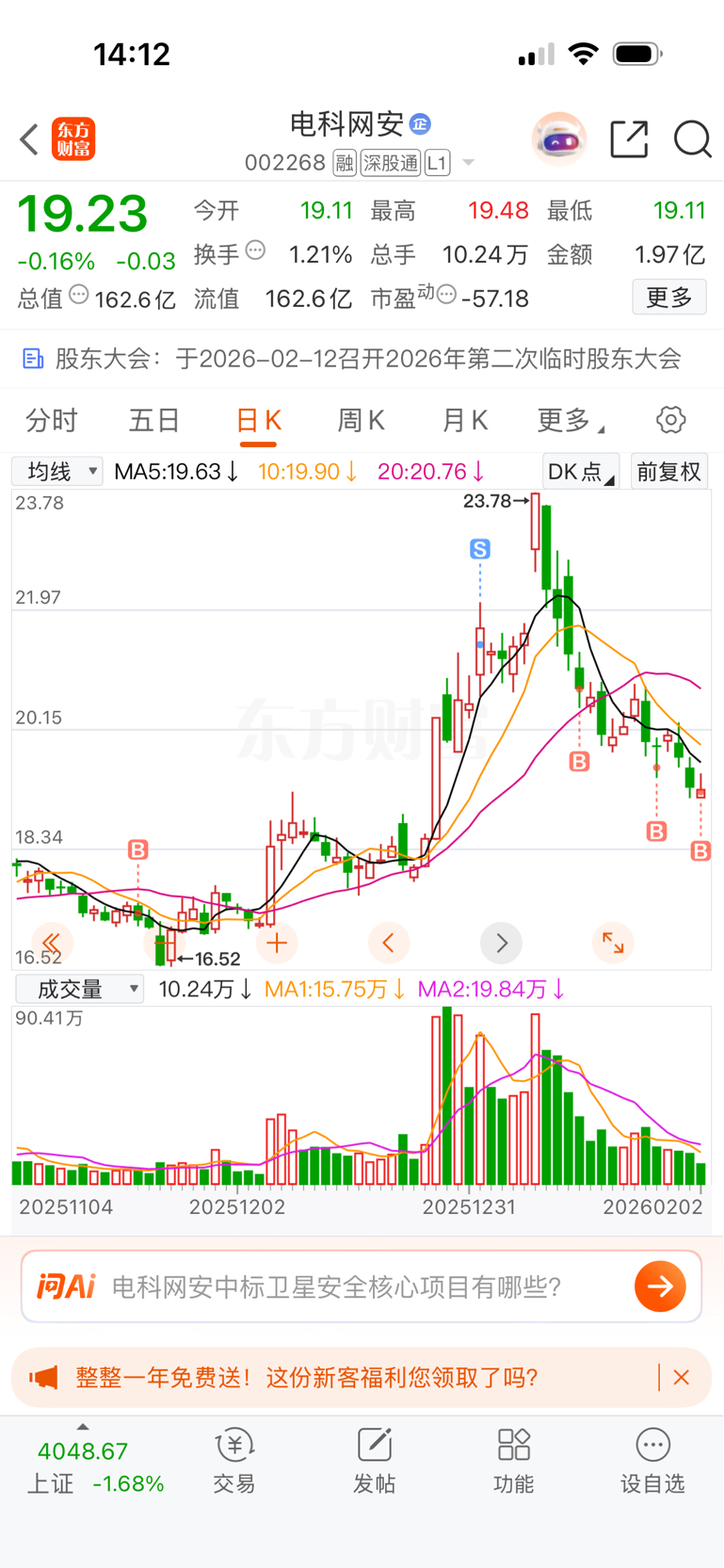Switch to the 周K tab
The image size is (724, 1568).
coord(362,420)
